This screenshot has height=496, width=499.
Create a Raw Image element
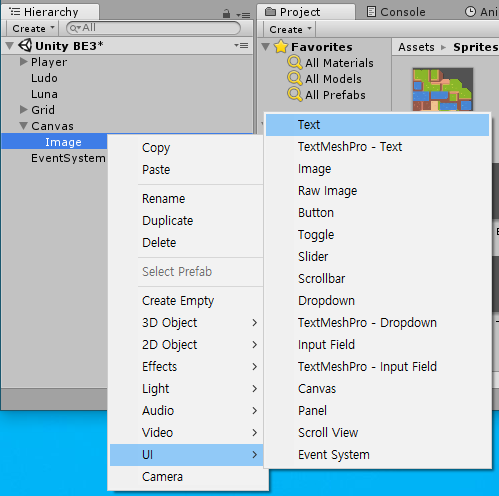point(377,191)
